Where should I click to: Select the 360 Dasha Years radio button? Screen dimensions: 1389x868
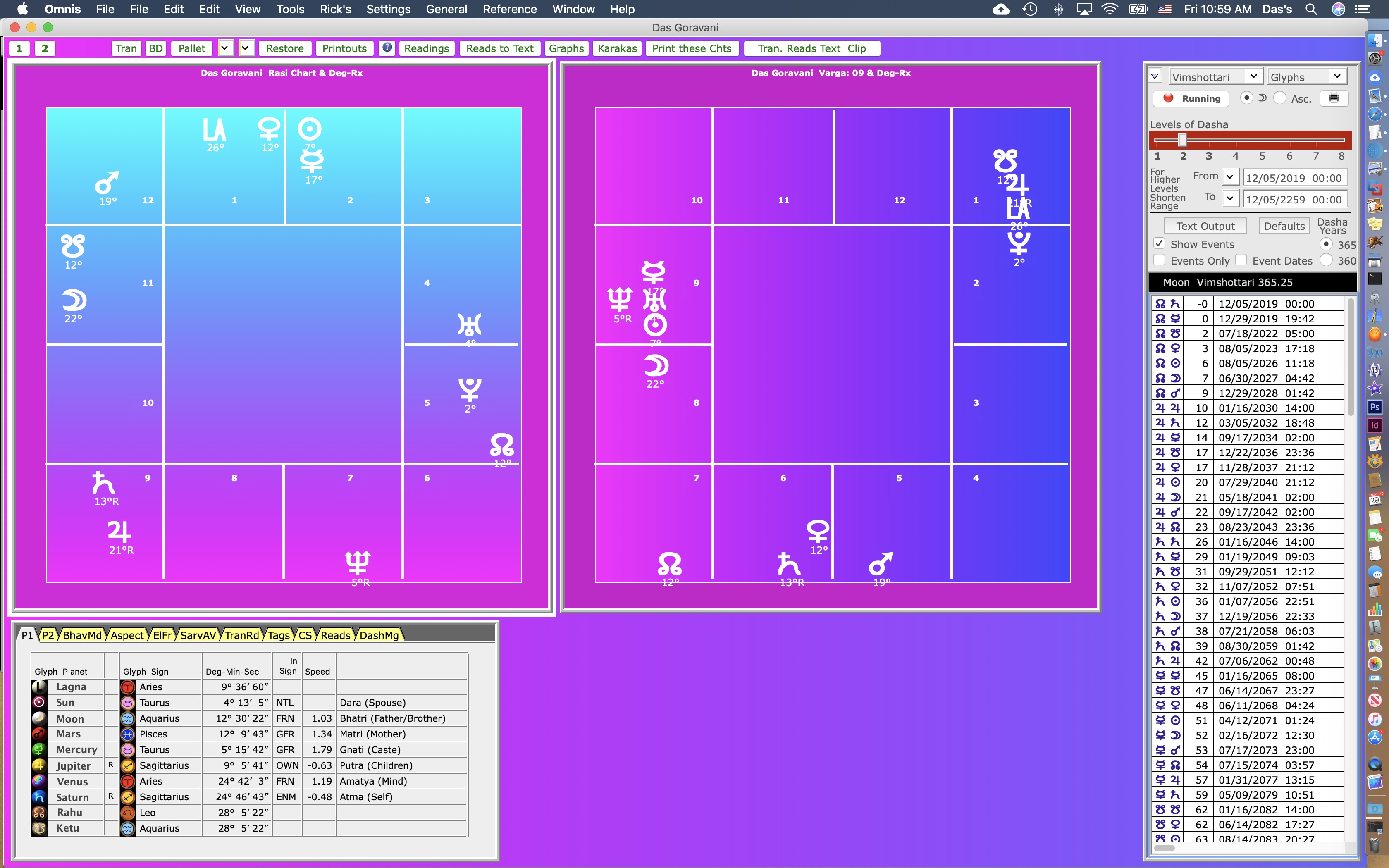(x=1326, y=260)
